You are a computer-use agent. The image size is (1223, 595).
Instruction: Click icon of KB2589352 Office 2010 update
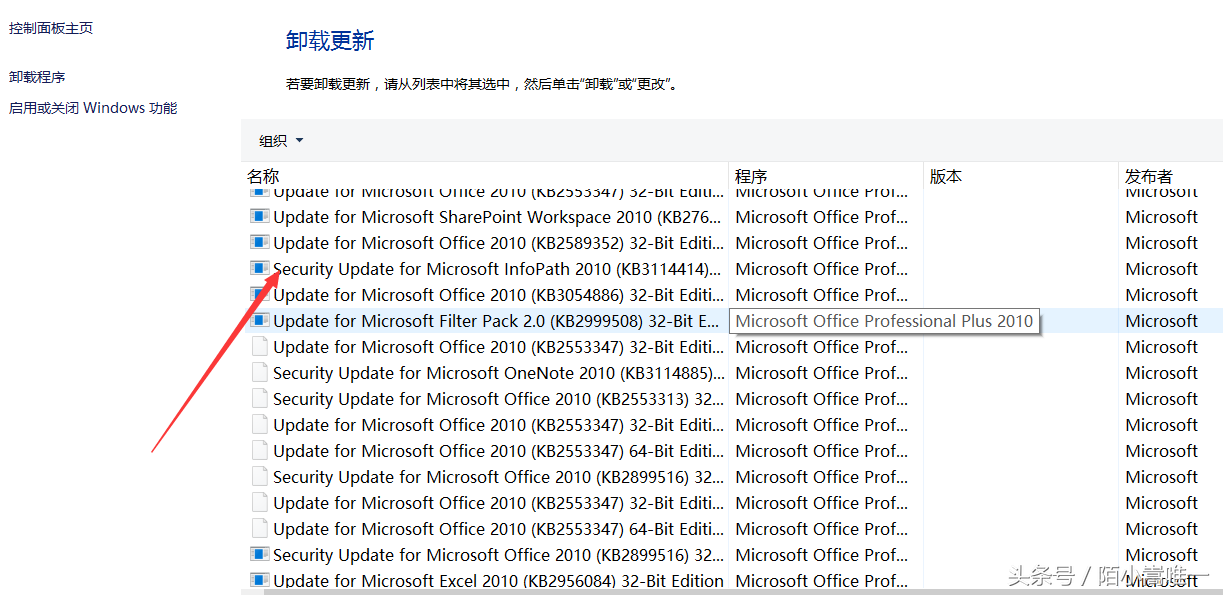(260, 242)
